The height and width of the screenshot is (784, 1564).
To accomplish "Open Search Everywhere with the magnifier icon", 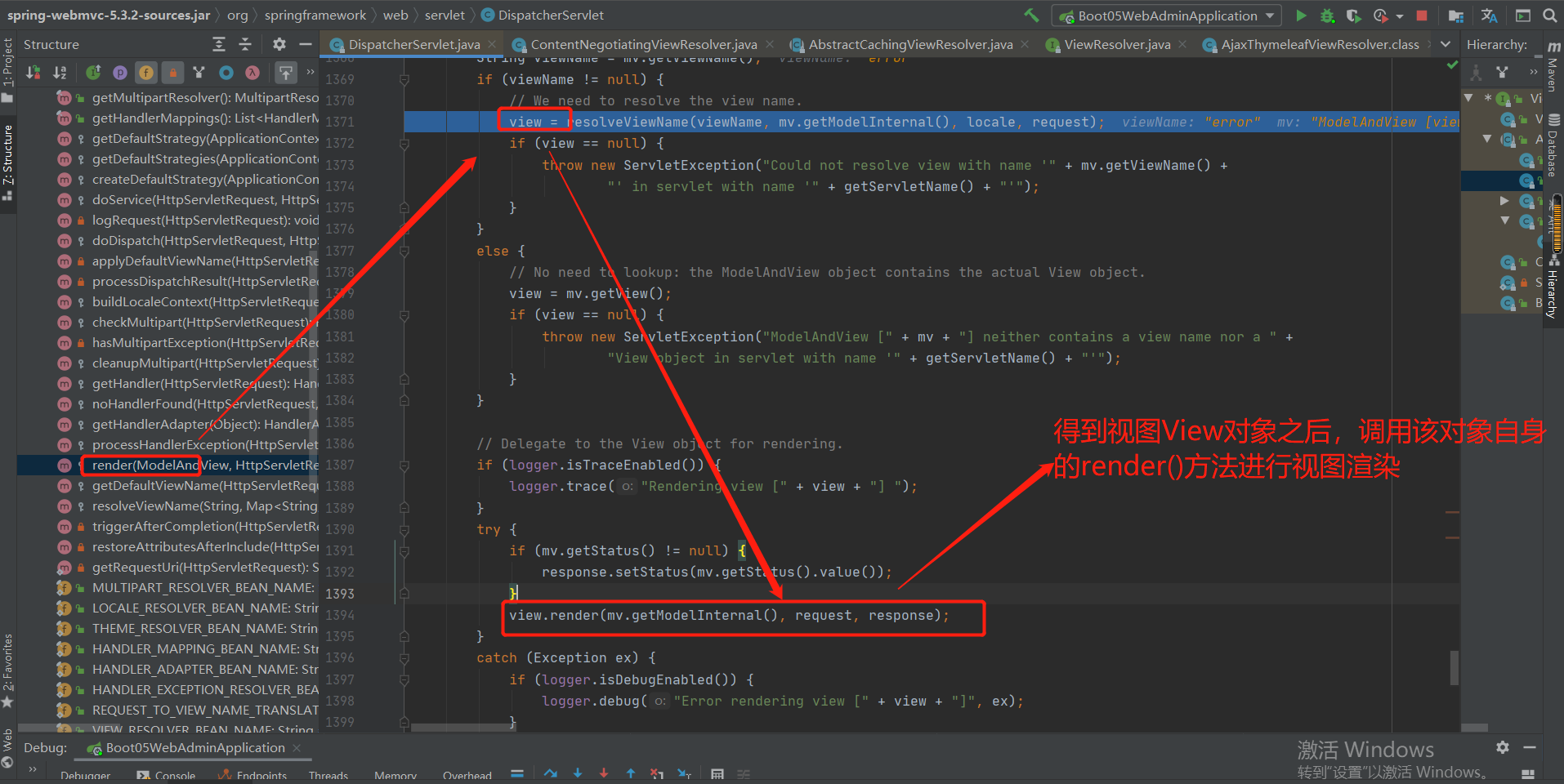I will point(1549,16).
